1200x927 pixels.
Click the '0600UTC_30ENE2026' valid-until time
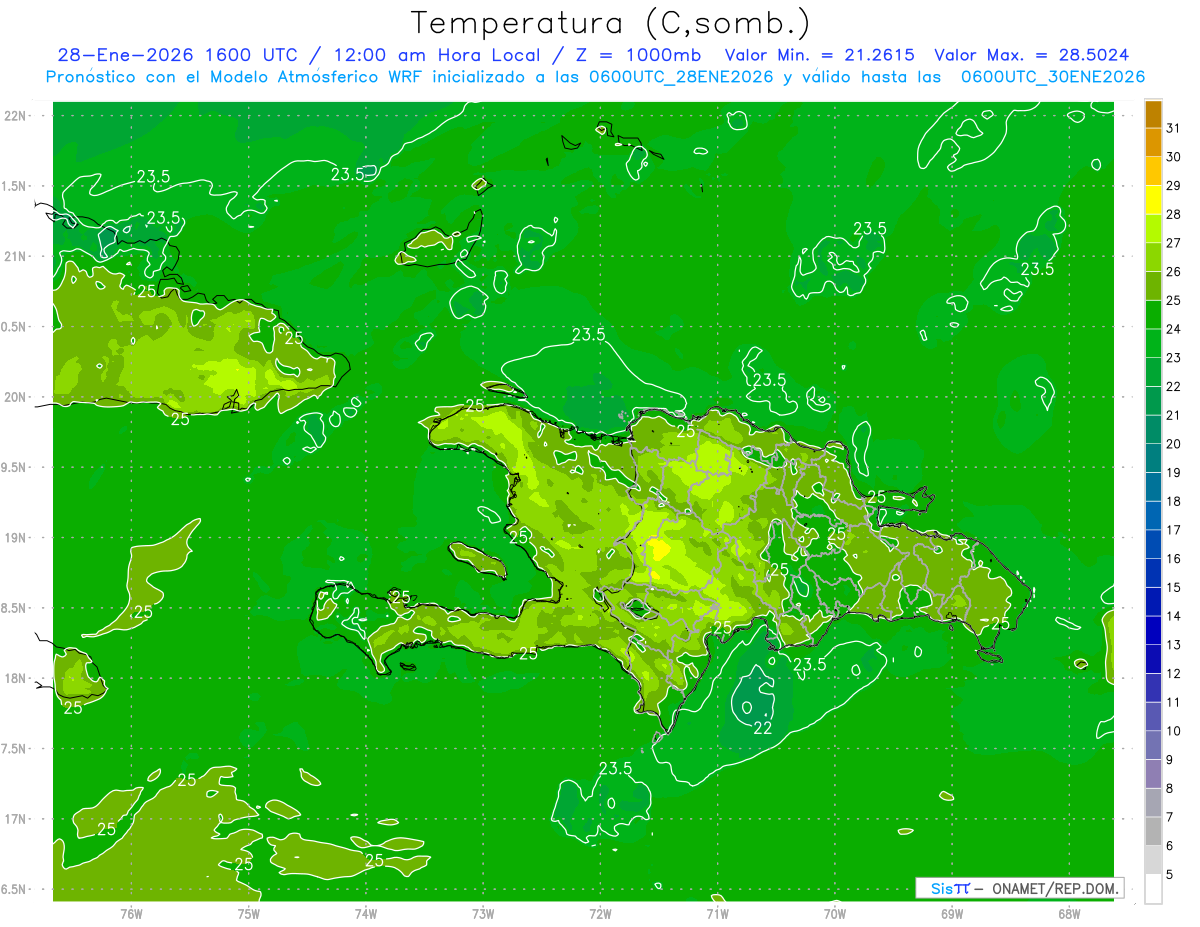[x=1053, y=77]
